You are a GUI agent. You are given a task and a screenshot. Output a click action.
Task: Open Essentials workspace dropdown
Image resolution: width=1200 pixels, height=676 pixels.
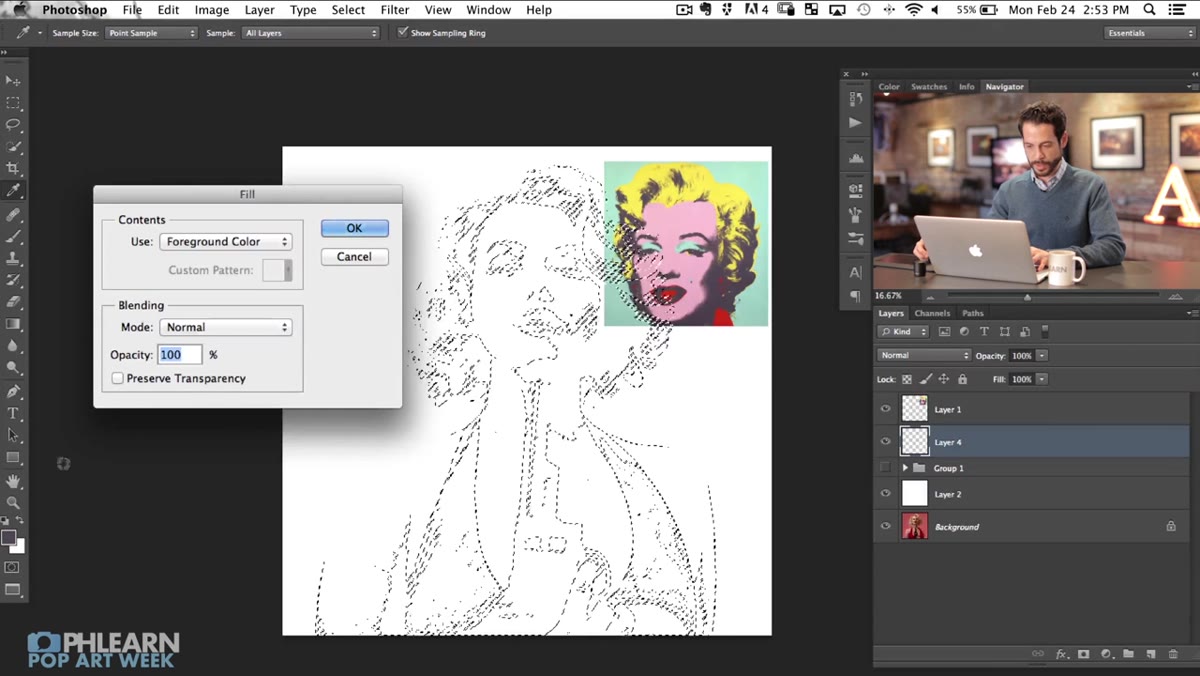click(1150, 33)
